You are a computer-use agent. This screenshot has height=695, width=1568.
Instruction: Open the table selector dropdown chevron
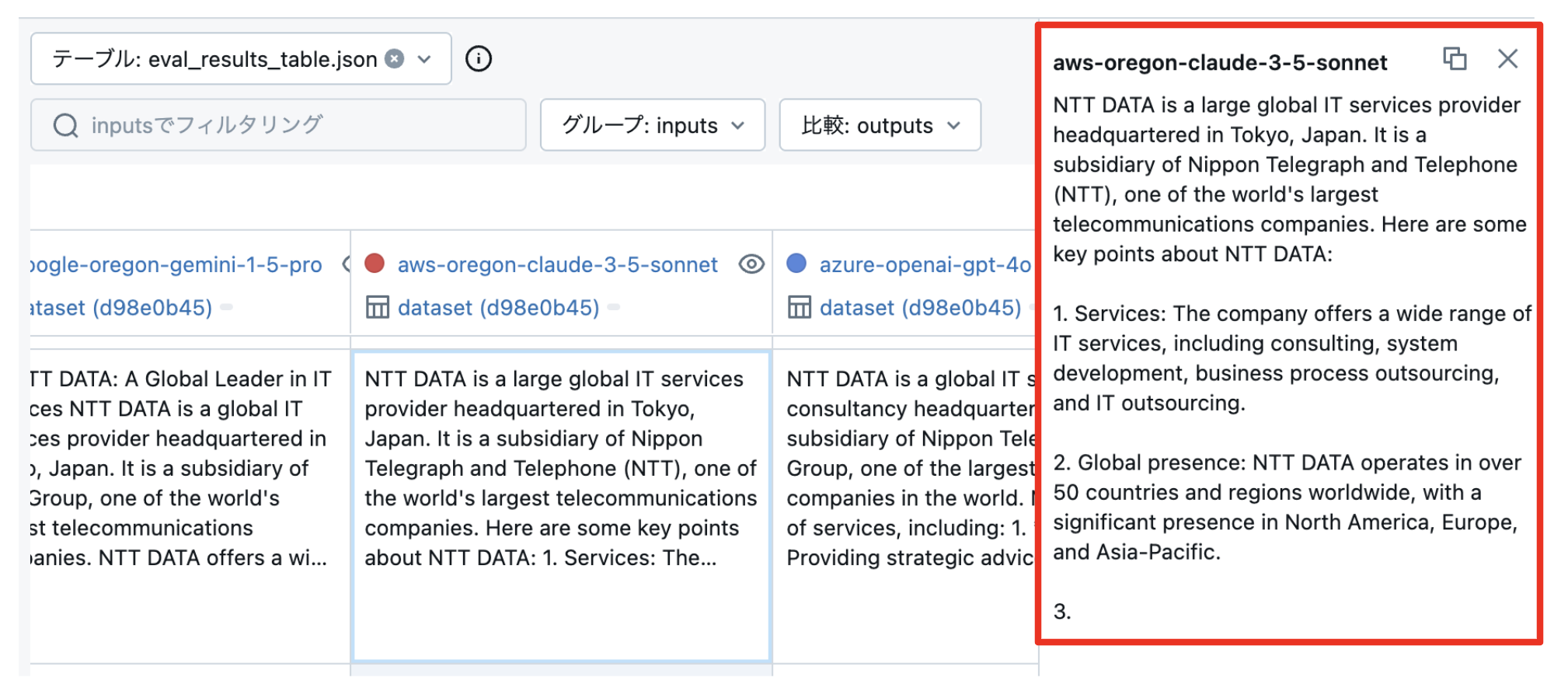424,59
